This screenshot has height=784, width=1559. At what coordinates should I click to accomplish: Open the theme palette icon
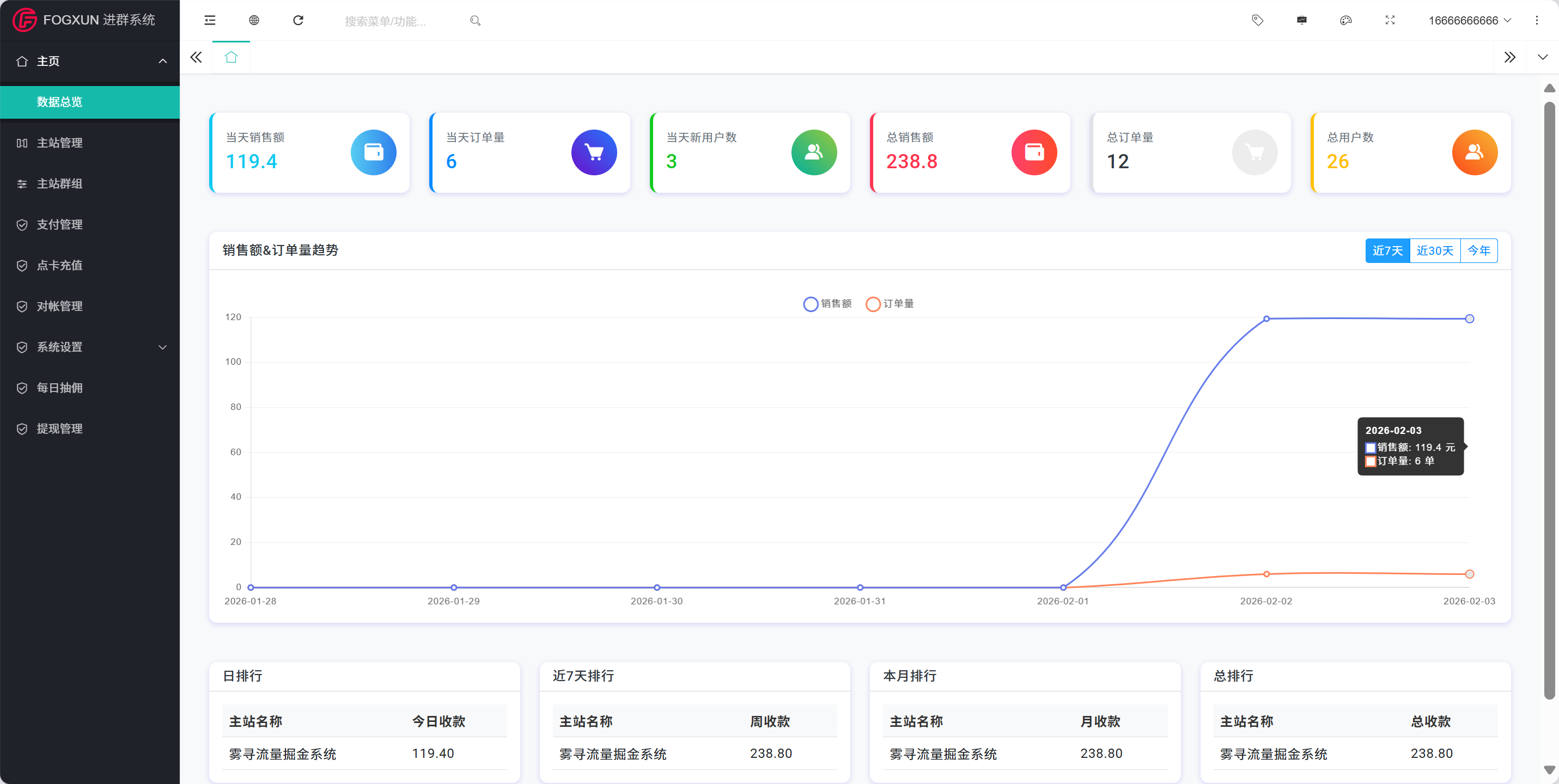click(1346, 20)
